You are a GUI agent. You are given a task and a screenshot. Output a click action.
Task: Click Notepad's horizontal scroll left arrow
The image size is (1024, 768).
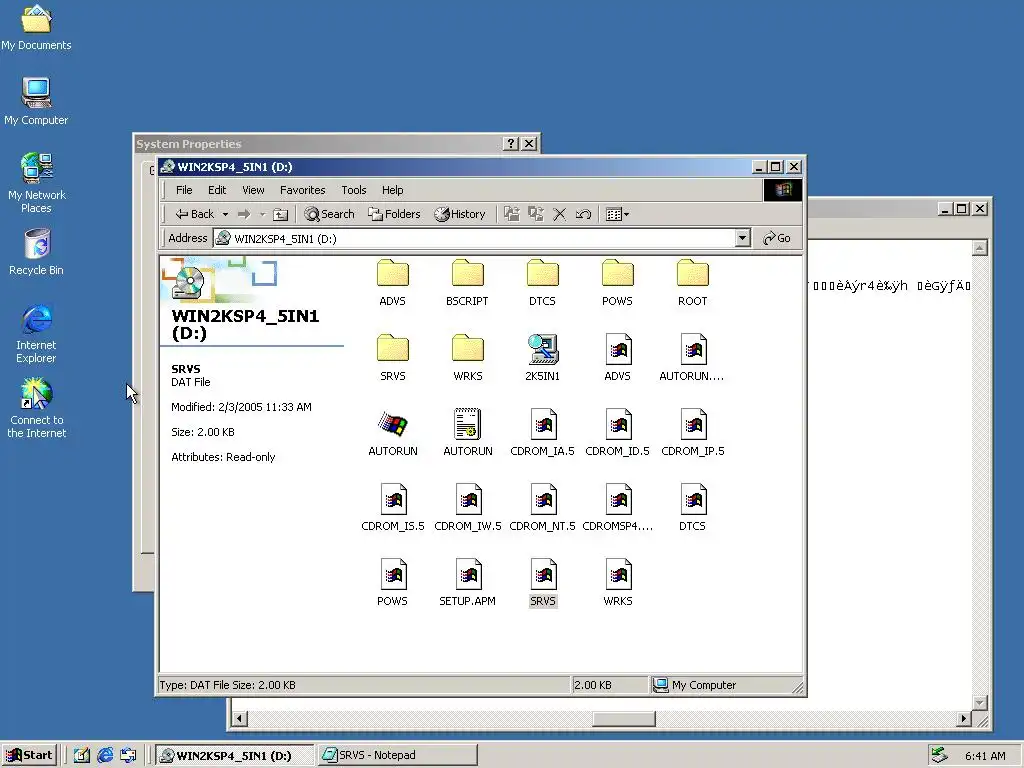coord(240,719)
